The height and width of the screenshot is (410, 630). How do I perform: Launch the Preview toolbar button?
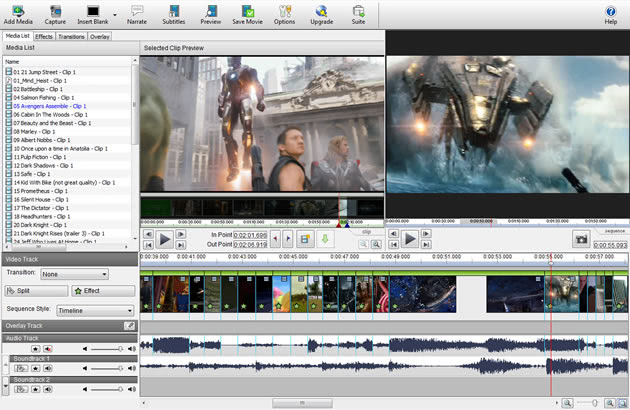[211, 15]
